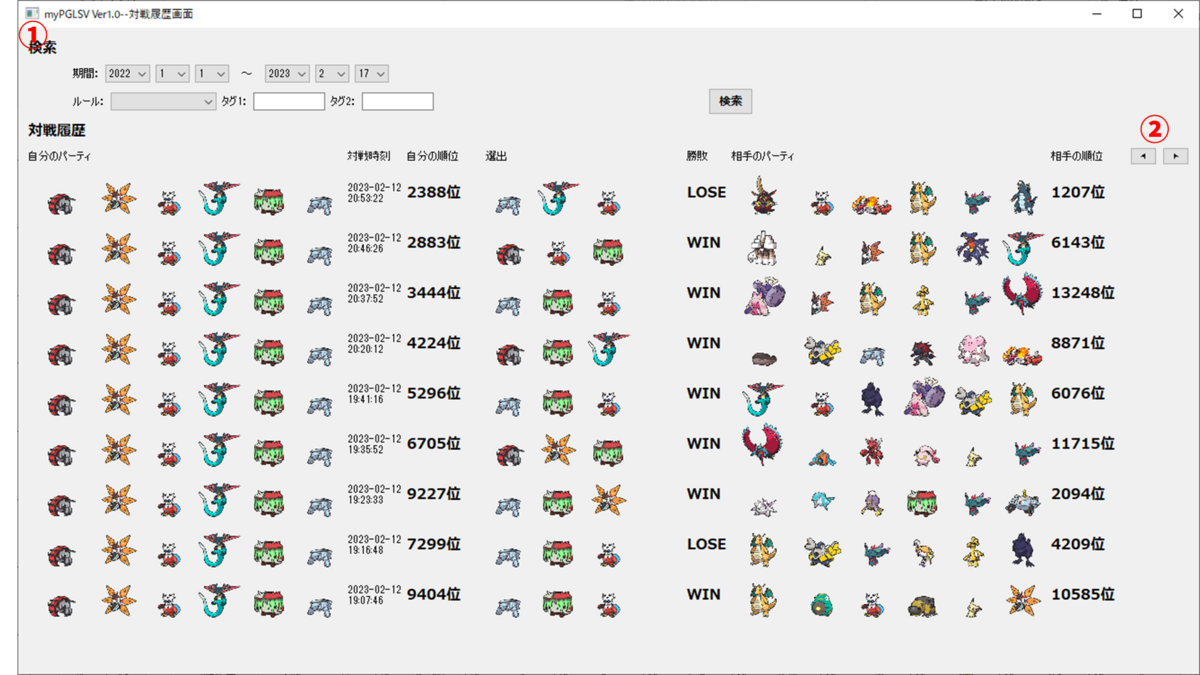
Task: Select Dragapult in the 4224位 row selection
Action: point(608,348)
